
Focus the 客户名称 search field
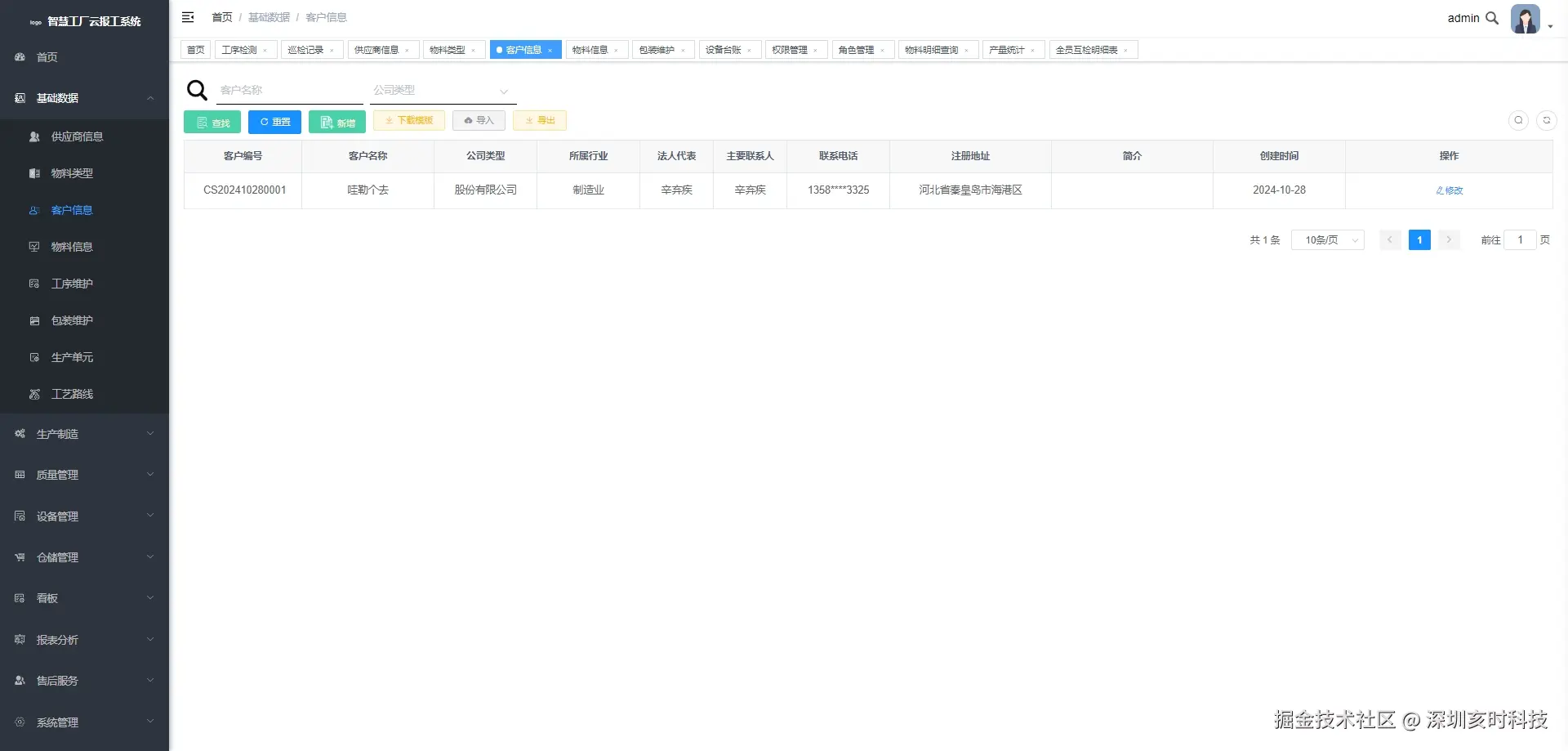pyautogui.click(x=290, y=90)
